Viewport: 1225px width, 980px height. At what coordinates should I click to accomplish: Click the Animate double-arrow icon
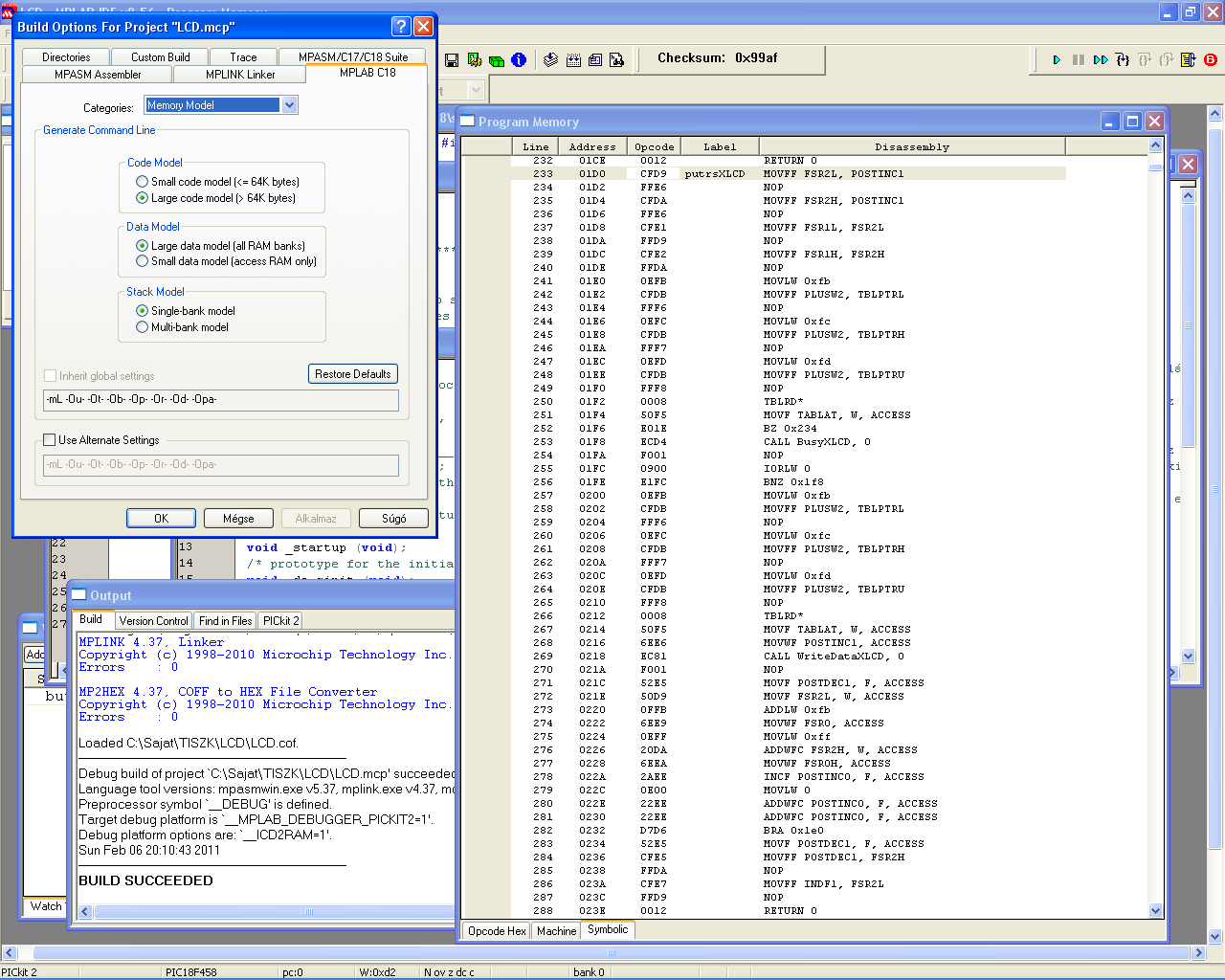[x=1101, y=59]
